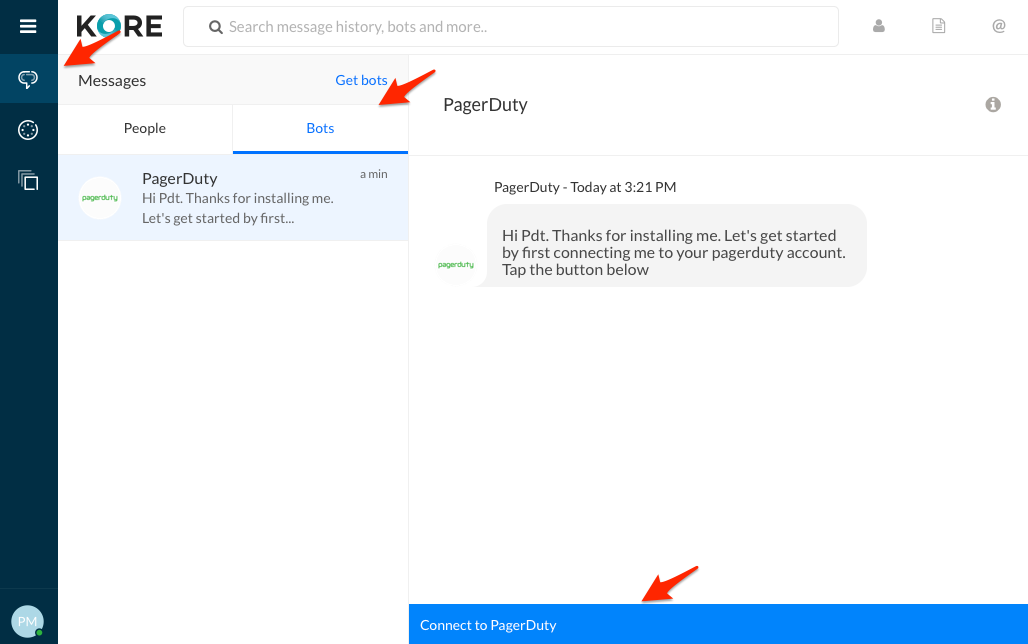Open the hamburger main menu
The width and height of the screenshot is (1028, 644).
pyautogui.click(x=28, y=27)
